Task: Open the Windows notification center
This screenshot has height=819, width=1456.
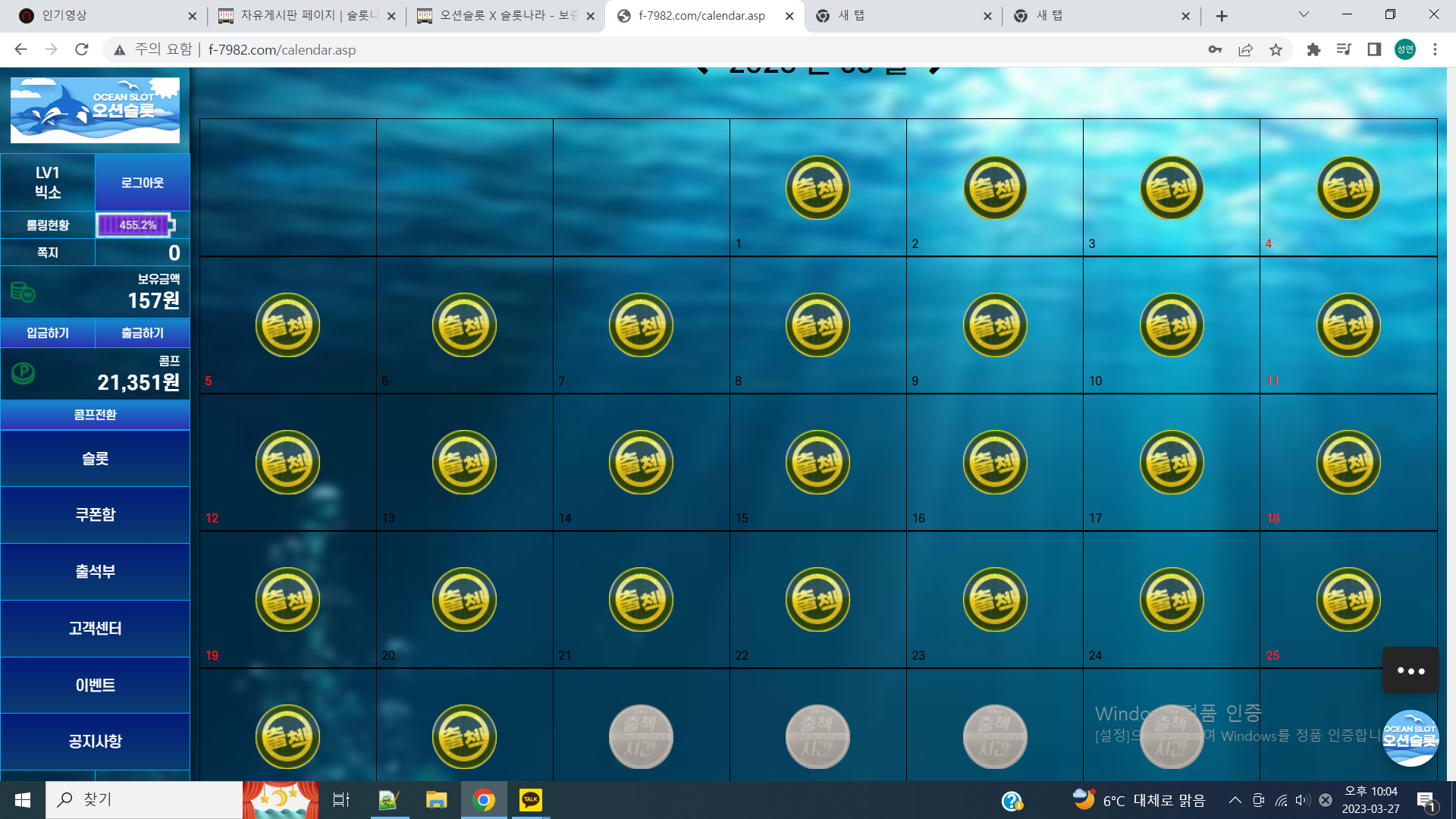Action: tap(1426, 801)
